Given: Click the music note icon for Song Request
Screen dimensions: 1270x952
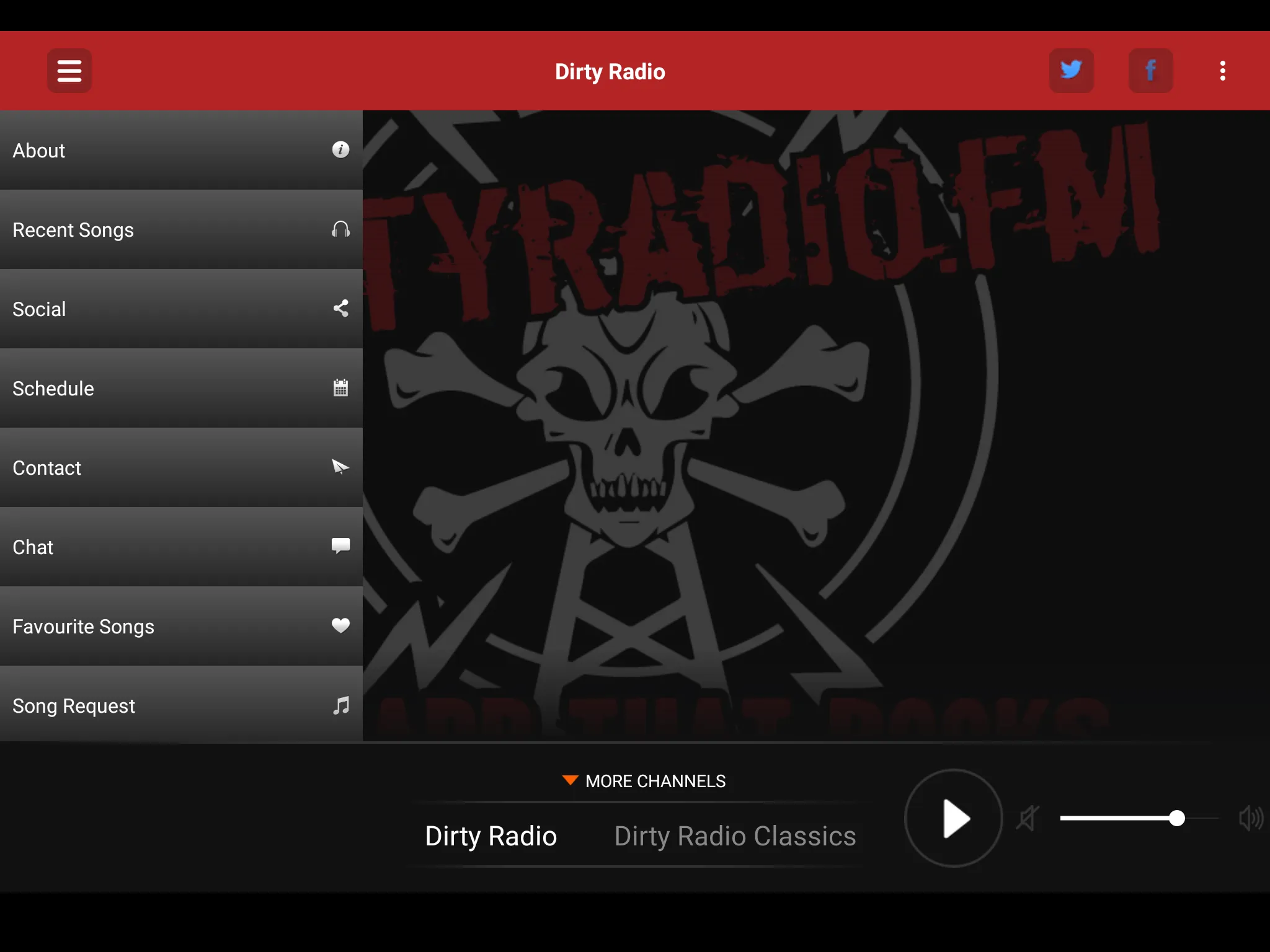Looking at the screenshot, I should pyautogui.click(x=340, y=706).
